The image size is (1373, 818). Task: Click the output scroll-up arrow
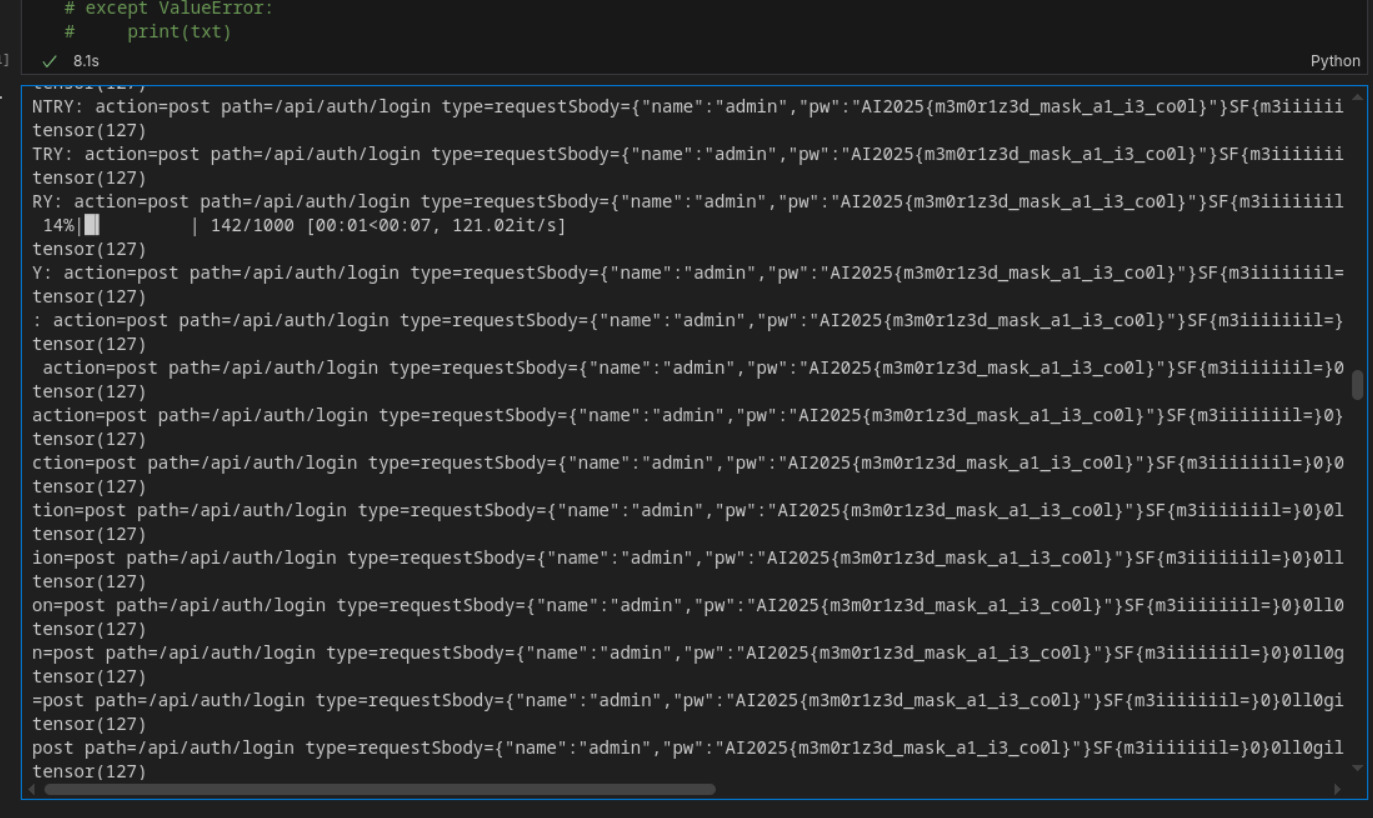[1357, 97]
